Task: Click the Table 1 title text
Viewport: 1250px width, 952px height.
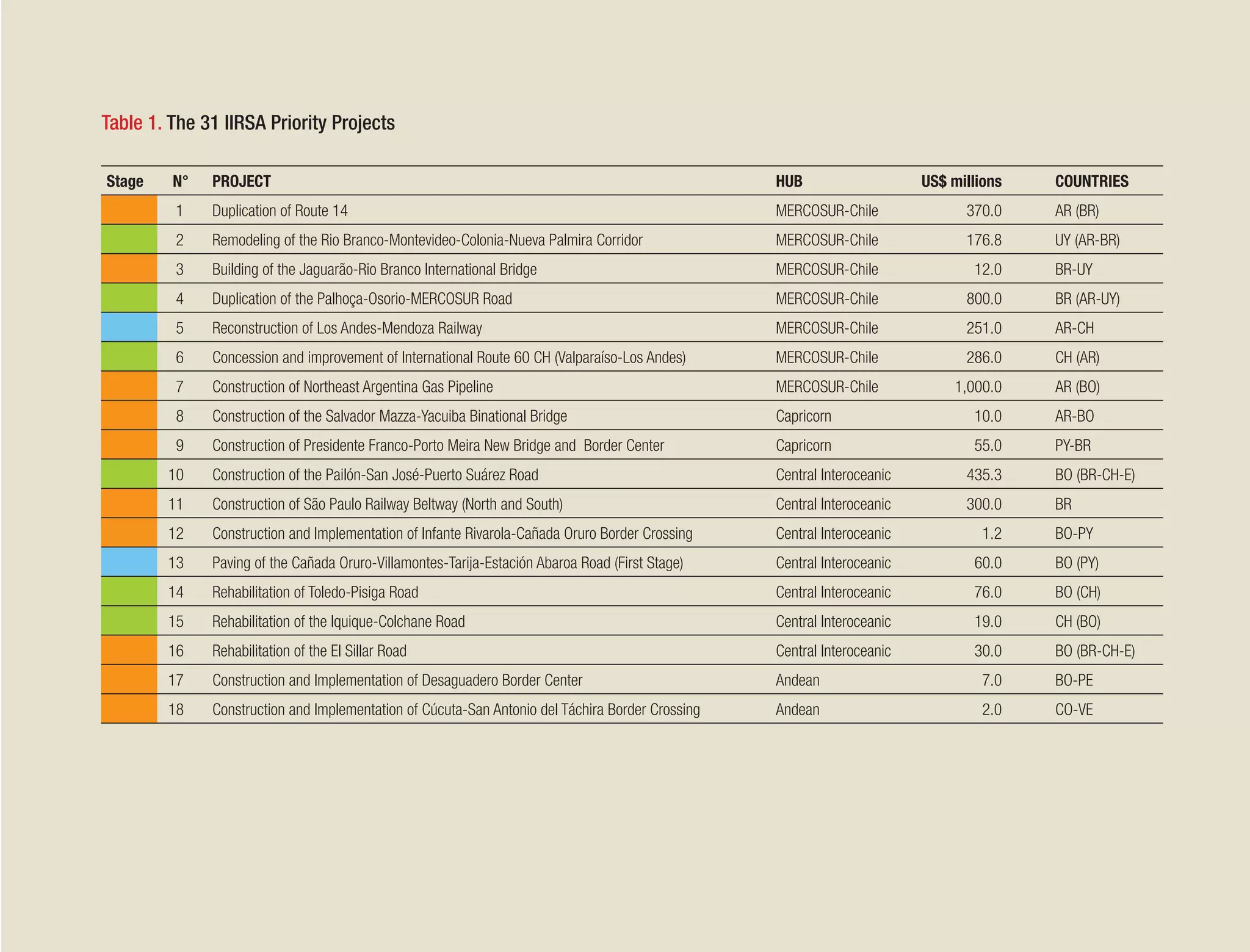Action: 248,123
